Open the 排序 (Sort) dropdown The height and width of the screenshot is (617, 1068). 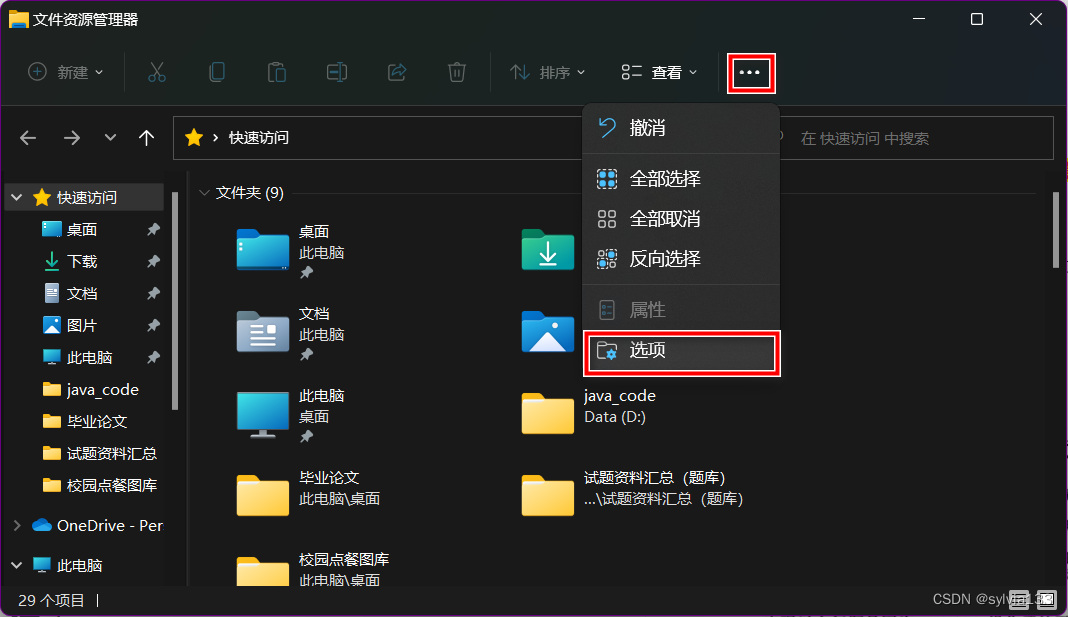[547, 71]
